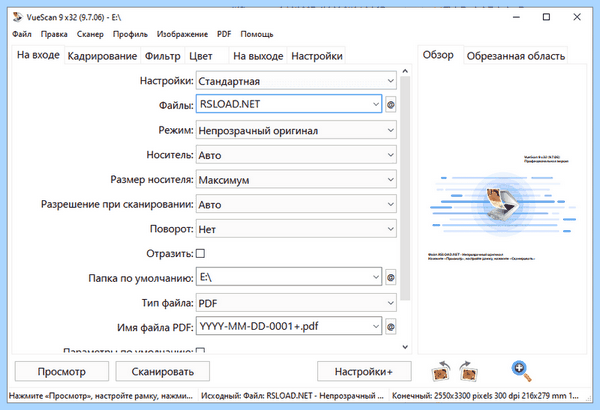Open the PDF menu
The image size is (600, 410).
tap(224, 34)
